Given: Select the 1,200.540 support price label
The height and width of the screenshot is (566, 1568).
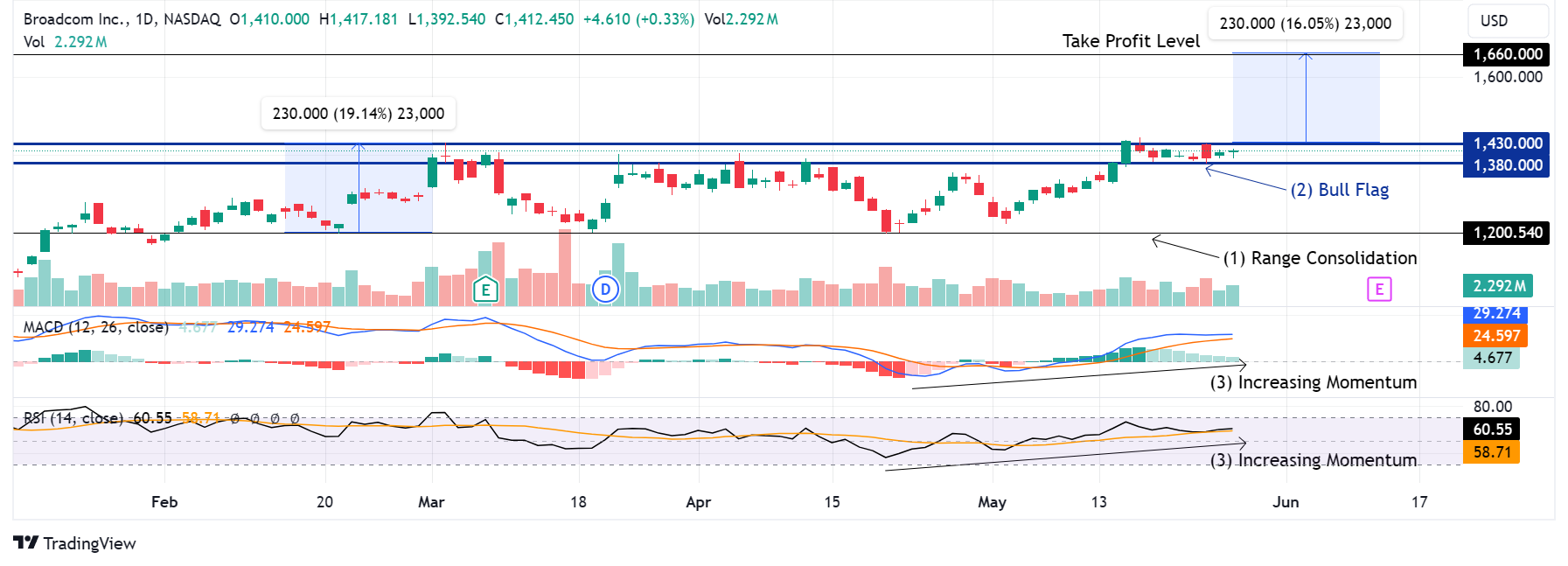Looking at the screenshot, I should tap(1507, 233).
